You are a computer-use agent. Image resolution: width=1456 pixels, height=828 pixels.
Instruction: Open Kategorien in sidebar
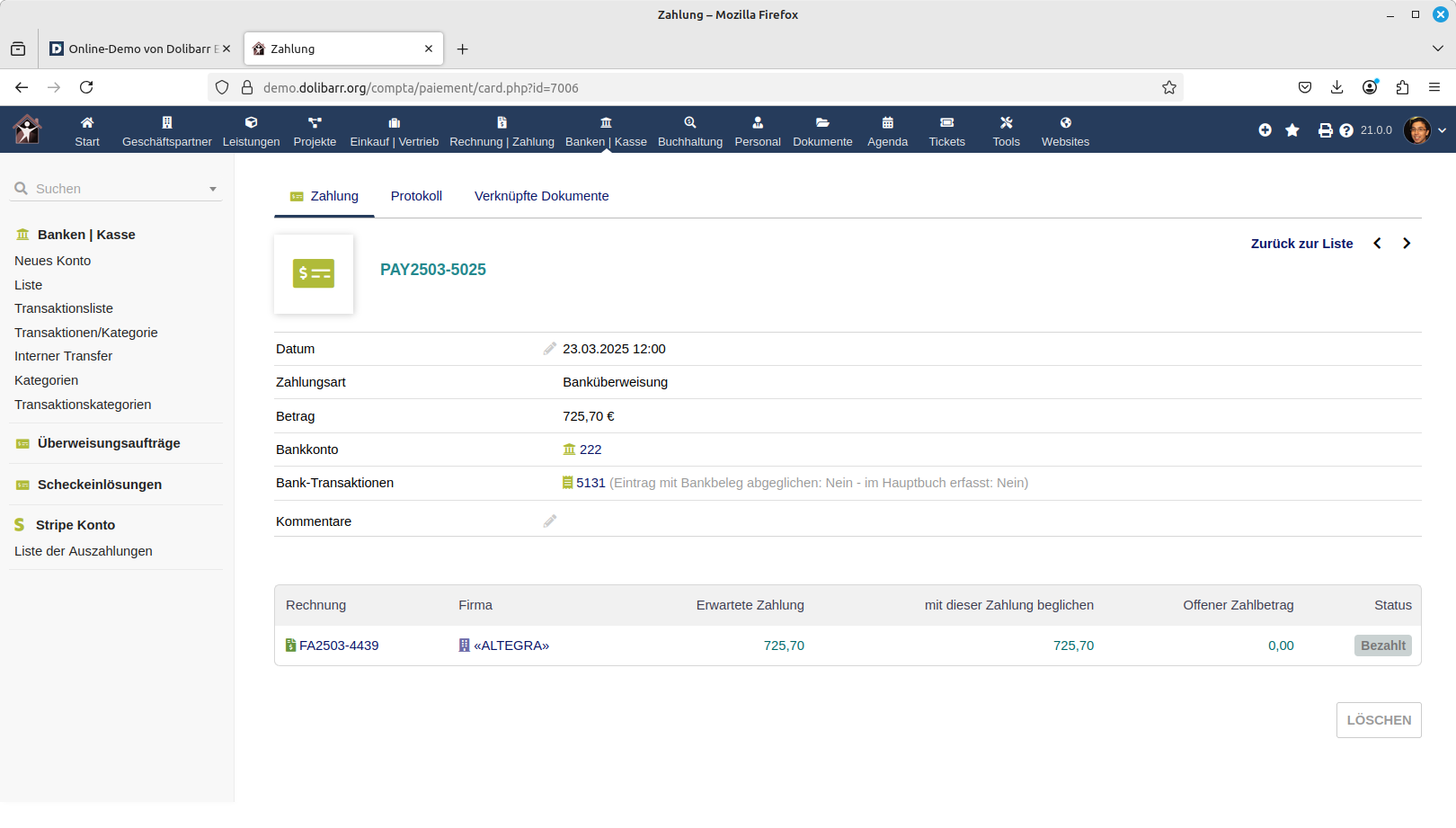coord(46,380)
